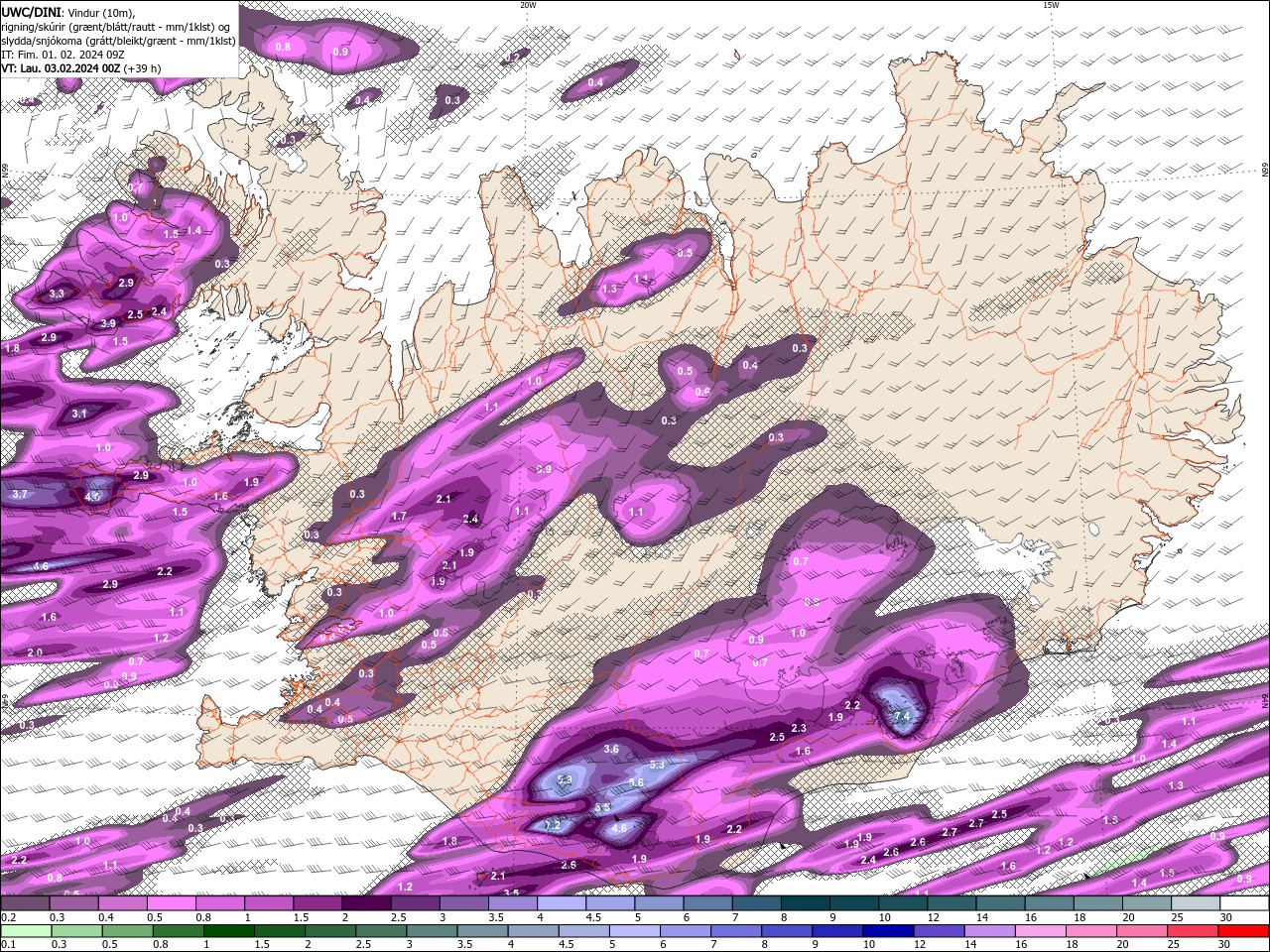Pick the palest green 0.1–0.3 swatch
The width and height of the screenshot is (1270, 952).
[27, 931]
